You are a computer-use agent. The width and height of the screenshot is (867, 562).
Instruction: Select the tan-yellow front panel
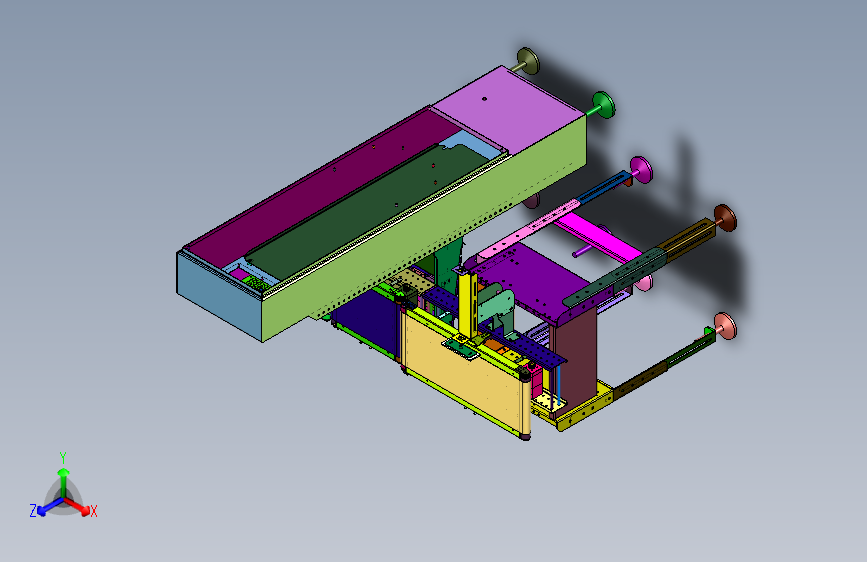click(463, 373)
